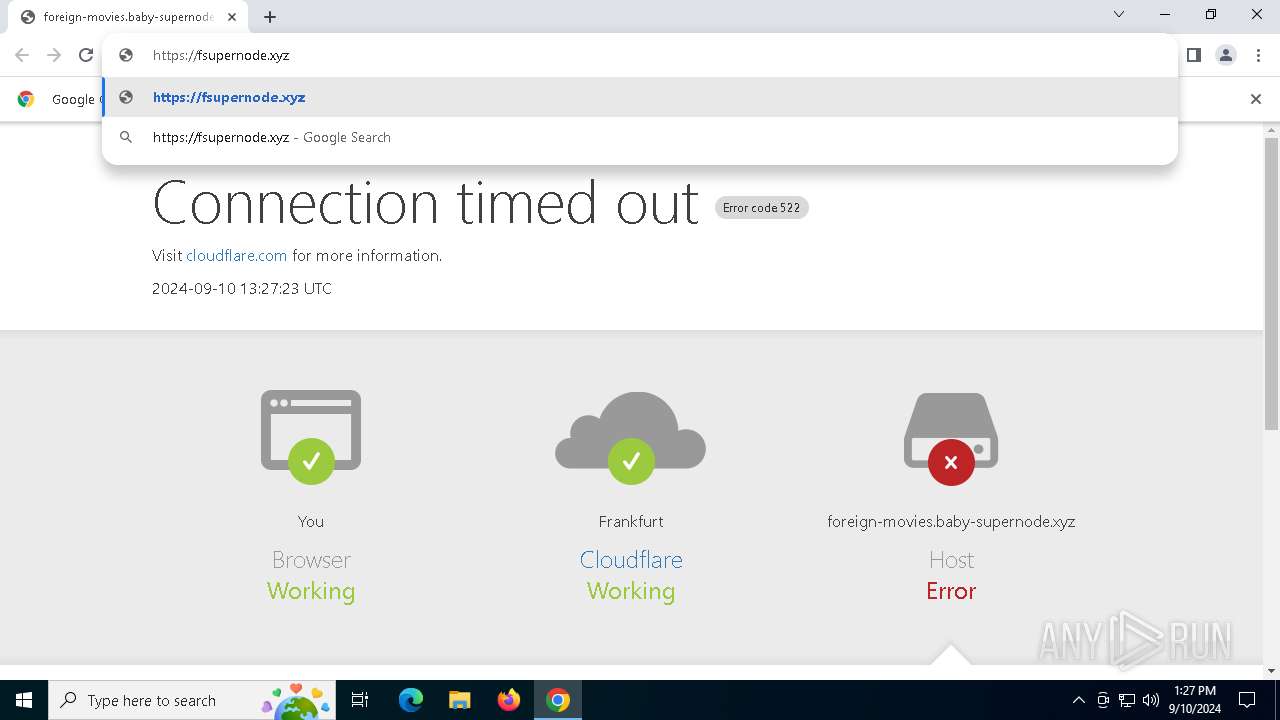Open a new tab with plus button

click(270, 17)
